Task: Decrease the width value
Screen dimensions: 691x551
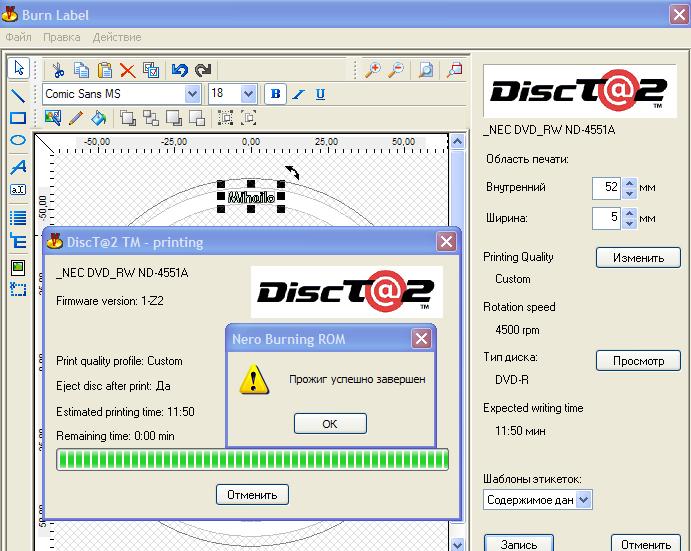Action: (x=630, y=224)
